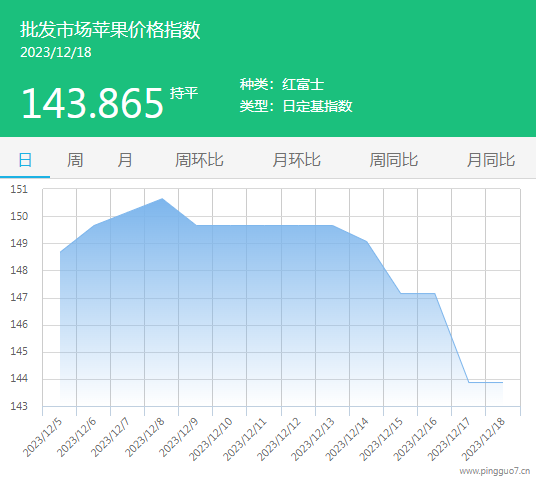Open the www.pingguo7.cn watermark link

[495, 471]
